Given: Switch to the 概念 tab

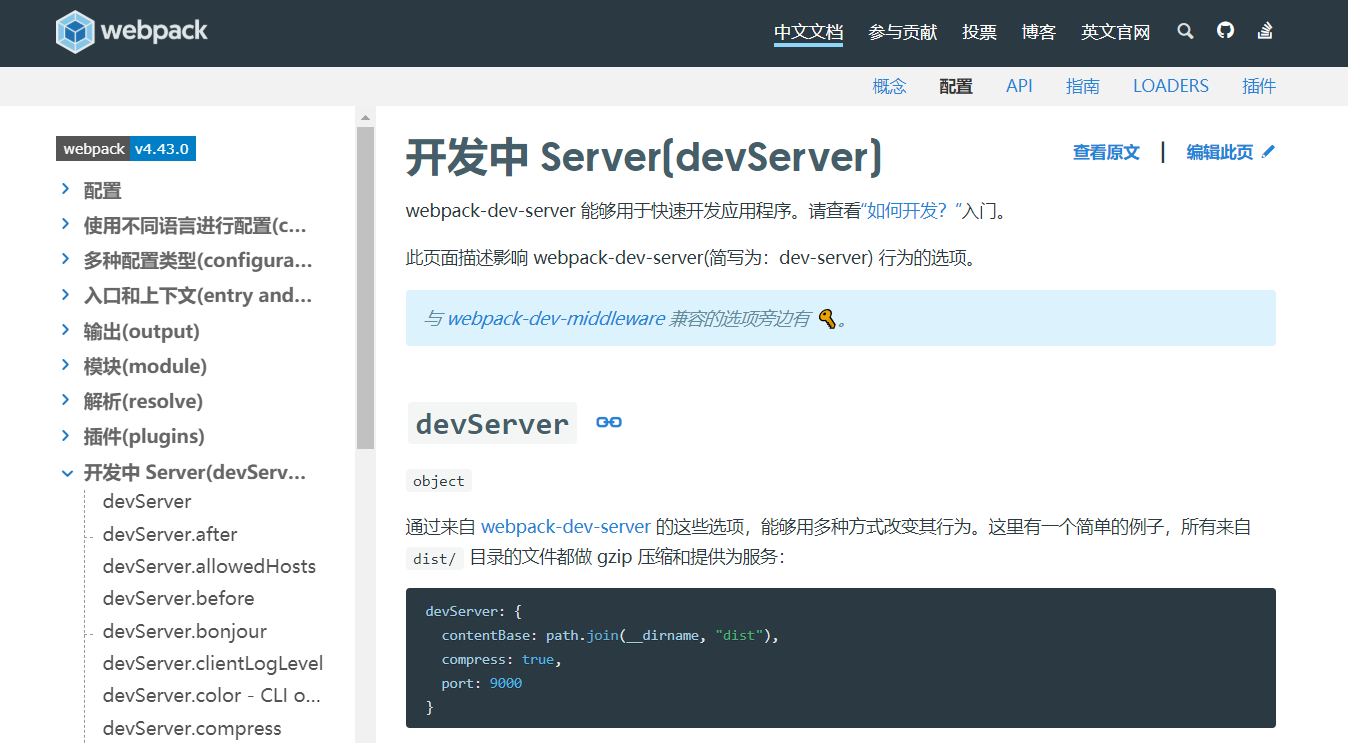Looking at the screenshot, I should pyautogui.click(x=889, y=86).
